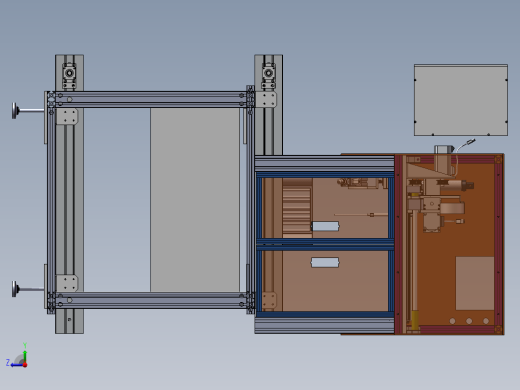Select the upper leveling foot knob

click(15, 110)
